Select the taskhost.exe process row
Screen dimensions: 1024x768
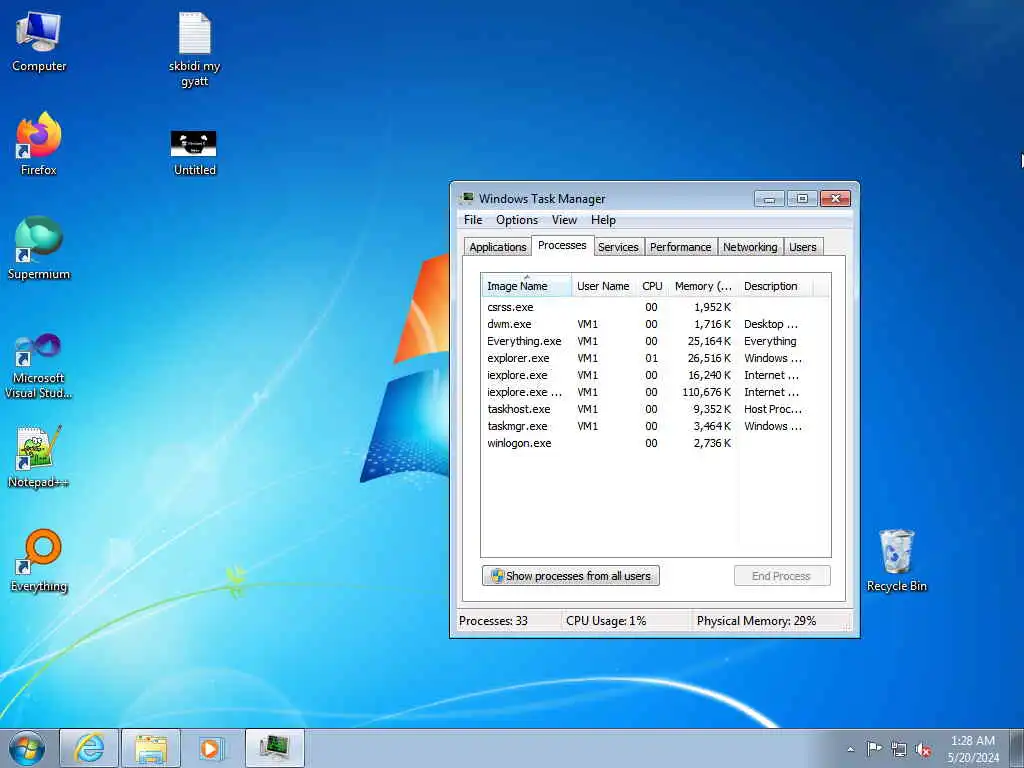pyautogui.click(x=656, y=409)
